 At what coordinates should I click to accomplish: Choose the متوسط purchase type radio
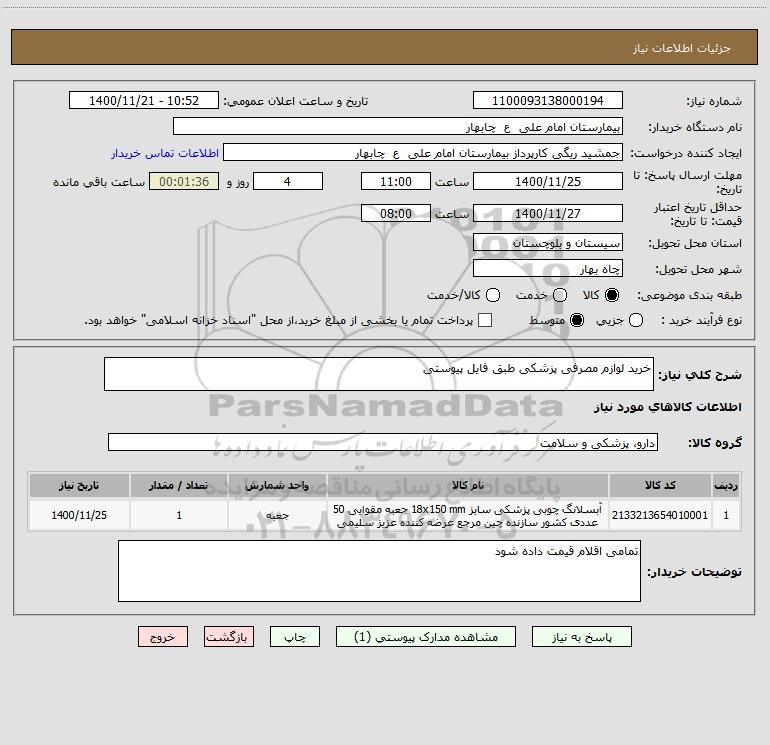click(577, 320)
